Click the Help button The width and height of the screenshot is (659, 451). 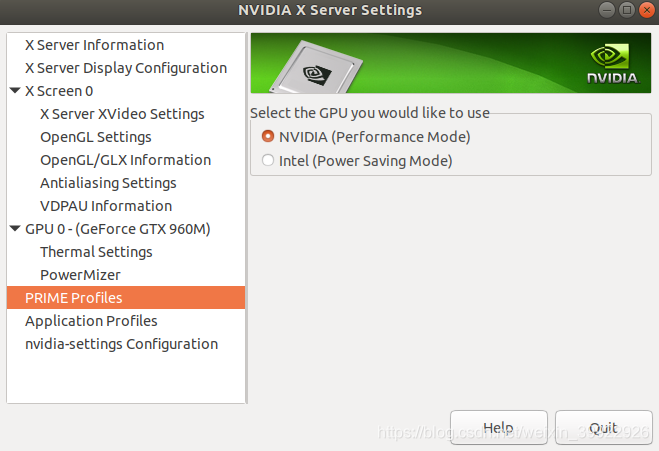(499, 427)
